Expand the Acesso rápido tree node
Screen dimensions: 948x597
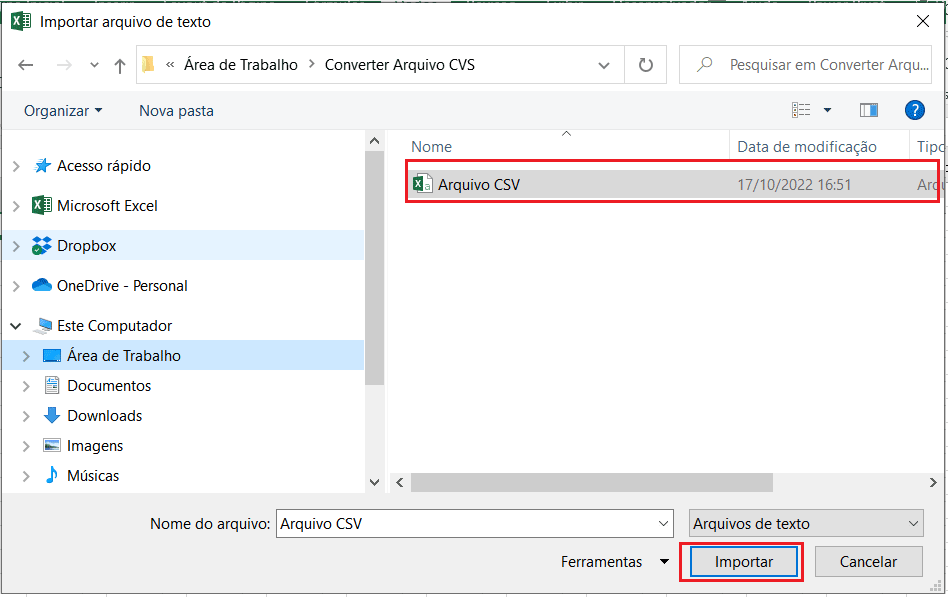(x=16, y=166)
